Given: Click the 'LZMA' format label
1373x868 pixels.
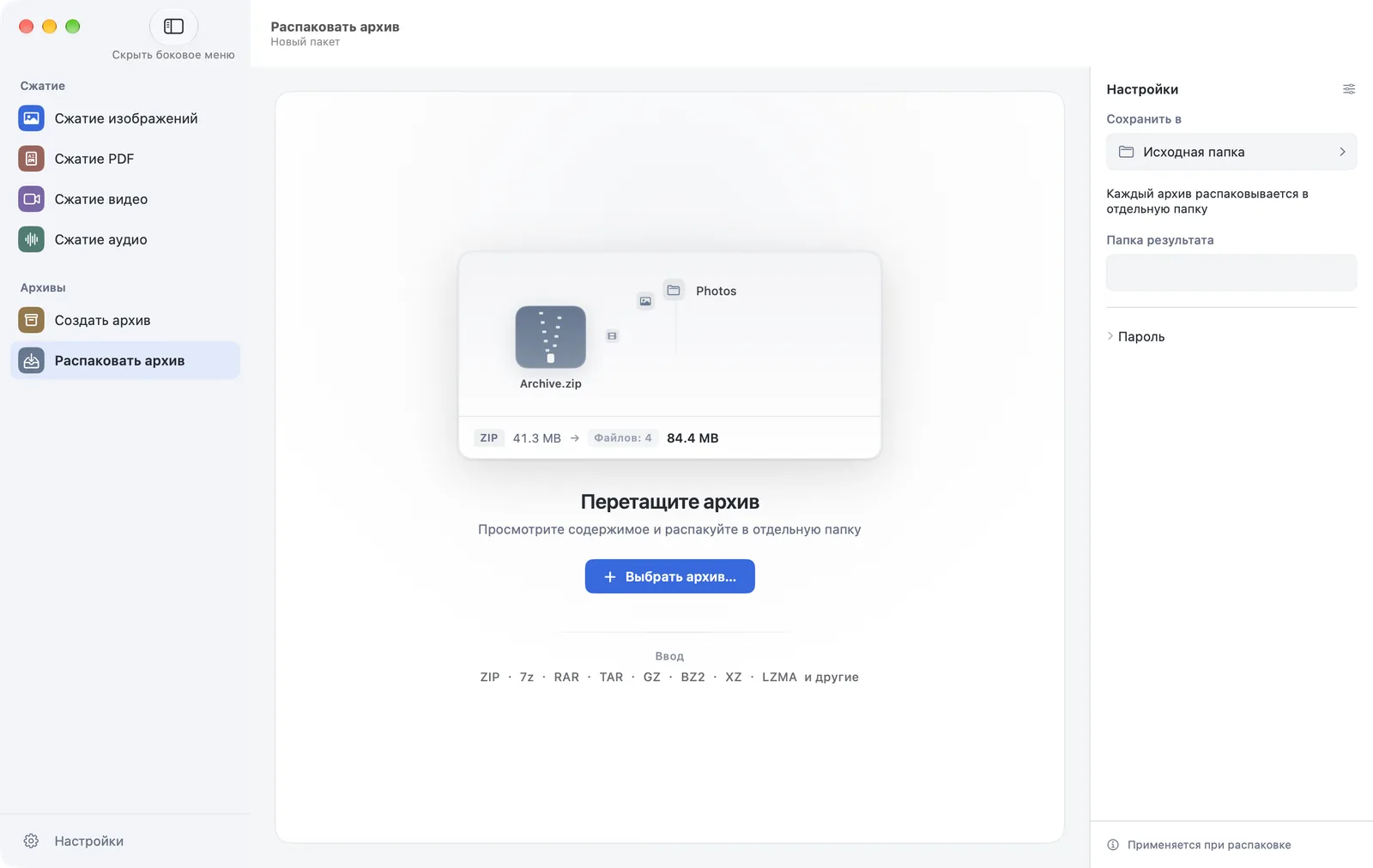Looking at the screenshot, I should point(779,677).
